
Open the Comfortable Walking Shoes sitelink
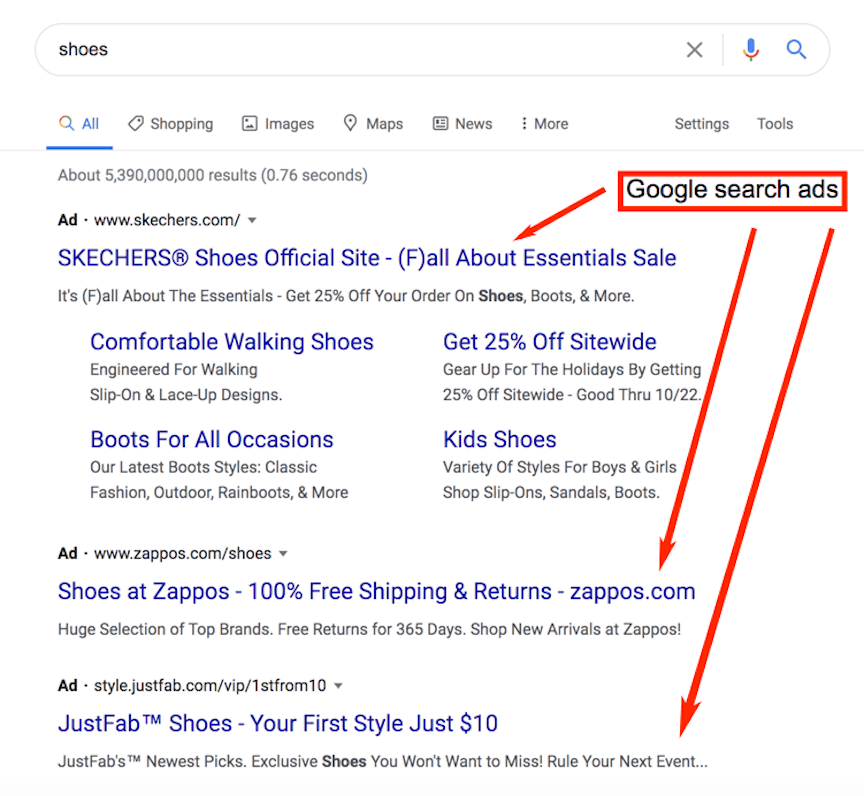click(232, 341)
